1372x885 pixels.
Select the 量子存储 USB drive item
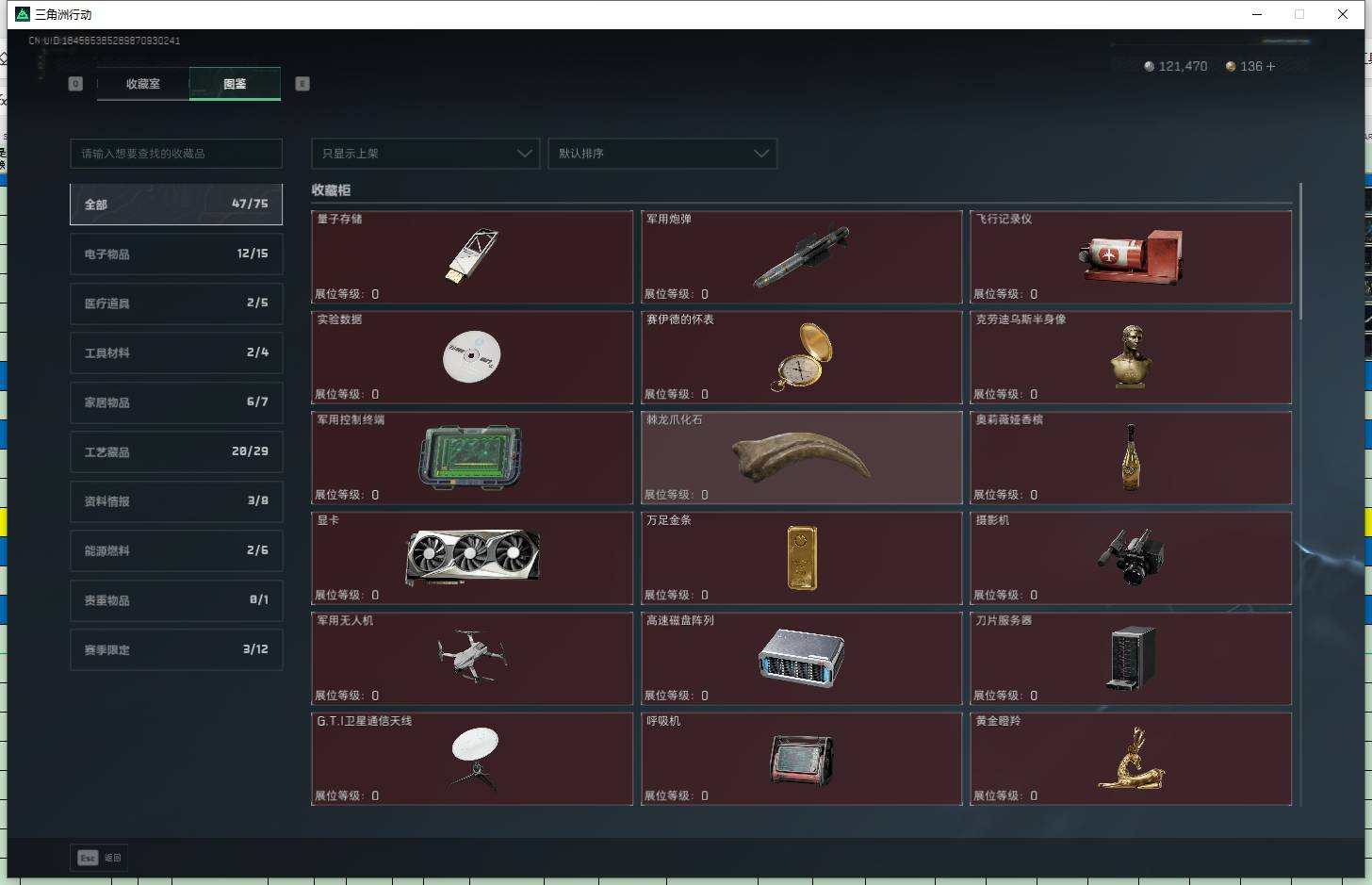(472, 256)
